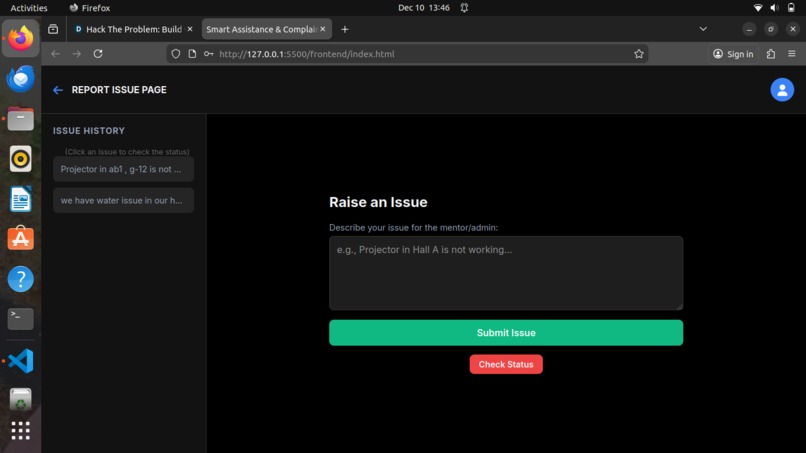Open new browser tab
Viewport: 806px width, 453px height.
(x=345, y=29)
